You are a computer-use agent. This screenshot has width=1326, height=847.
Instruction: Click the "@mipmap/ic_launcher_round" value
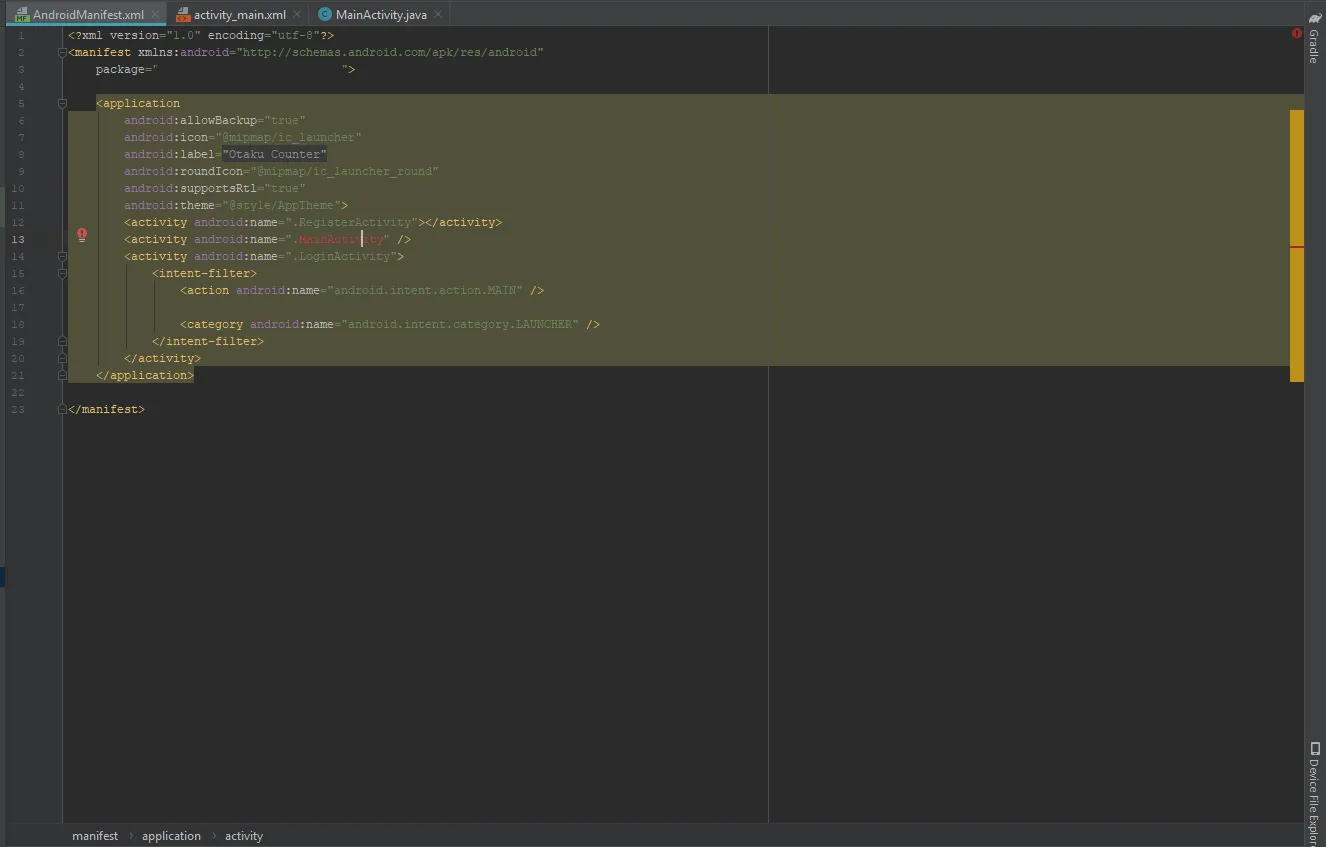(x=344, y=171)
